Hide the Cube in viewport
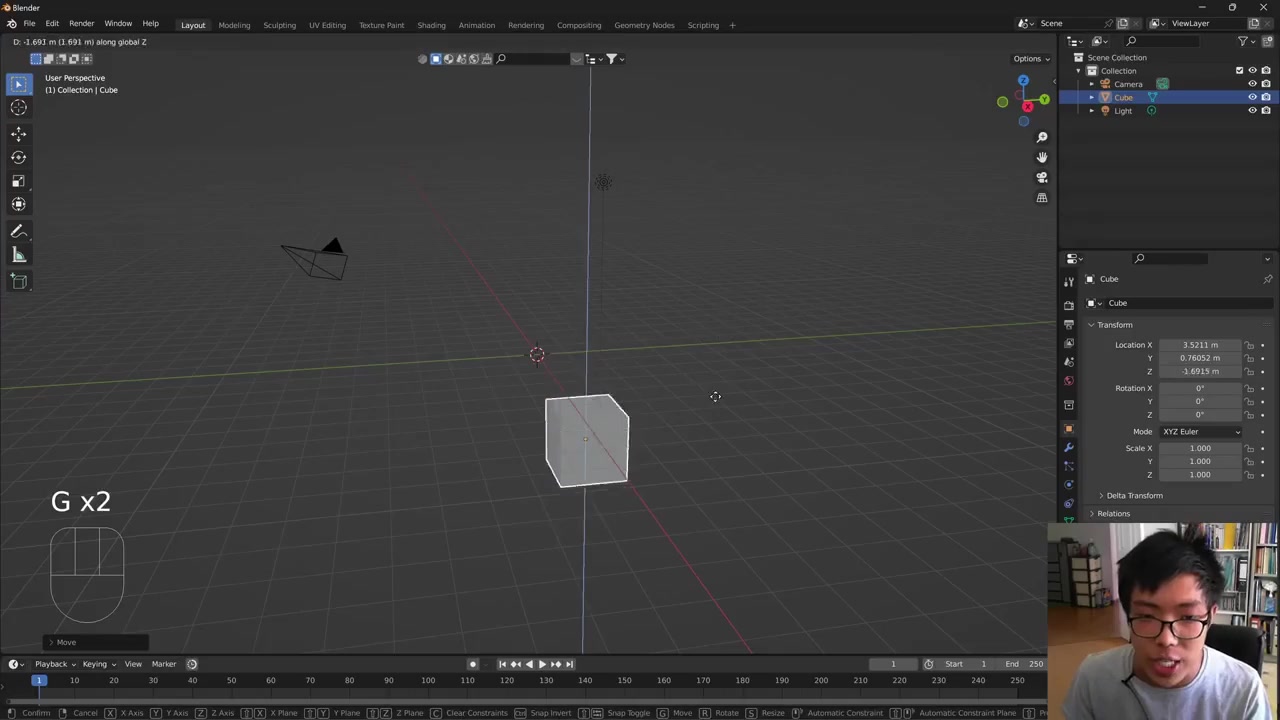Screen dimensions: 1280x720 click(x=1252, y=98)
